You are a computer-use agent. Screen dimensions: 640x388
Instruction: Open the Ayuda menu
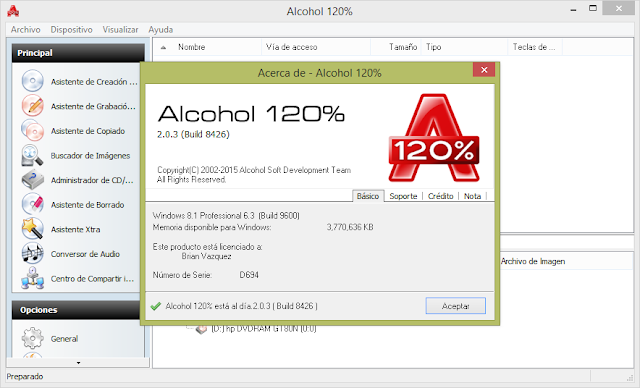coord(160,29)
